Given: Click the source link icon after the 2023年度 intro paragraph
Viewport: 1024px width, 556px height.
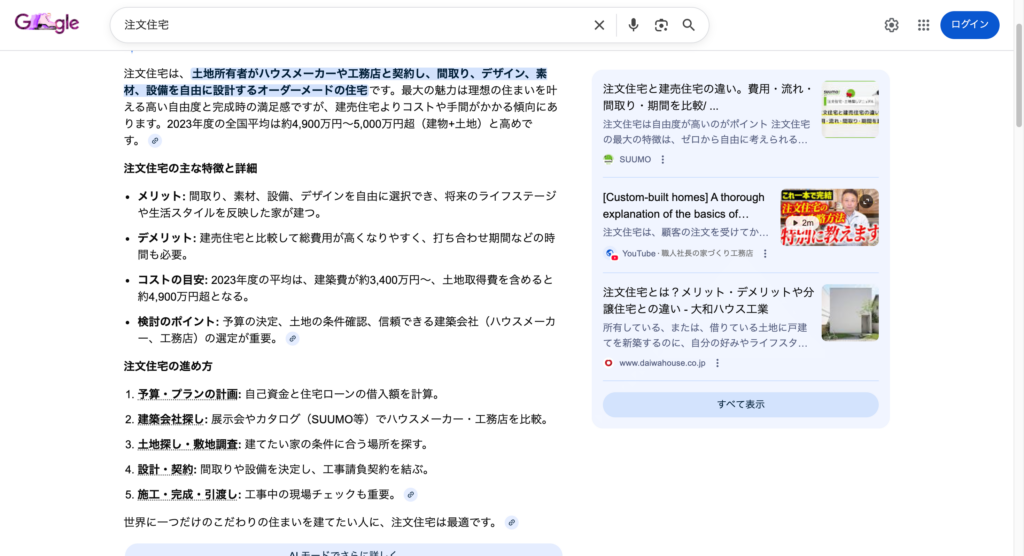Looking at the screenshot, I should point(155,140).
